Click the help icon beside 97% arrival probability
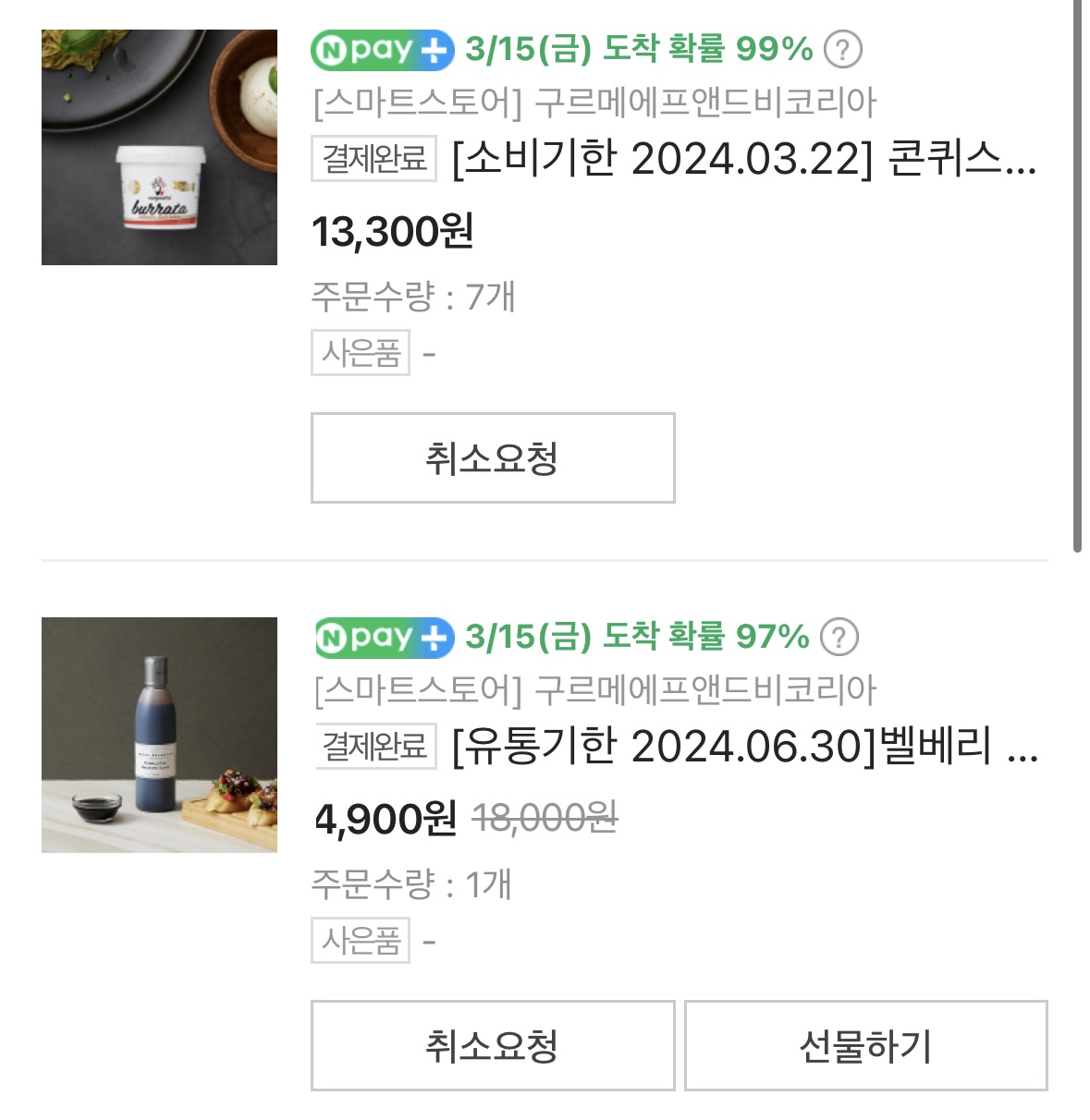Image resolution: width=1090 pixels, height=1120 pixels. [839, 638]
